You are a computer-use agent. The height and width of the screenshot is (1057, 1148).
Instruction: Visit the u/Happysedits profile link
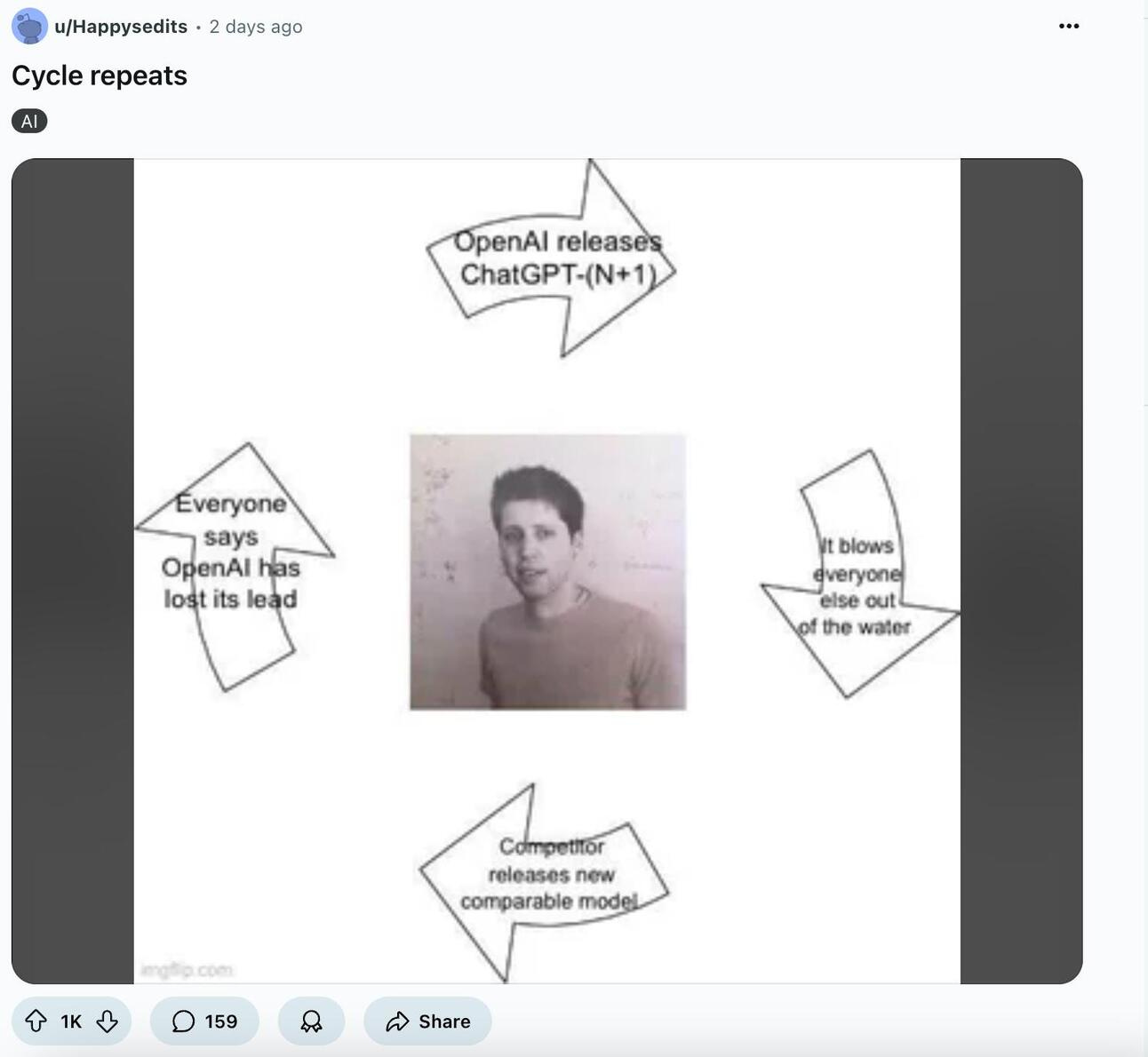pos(121,27)
